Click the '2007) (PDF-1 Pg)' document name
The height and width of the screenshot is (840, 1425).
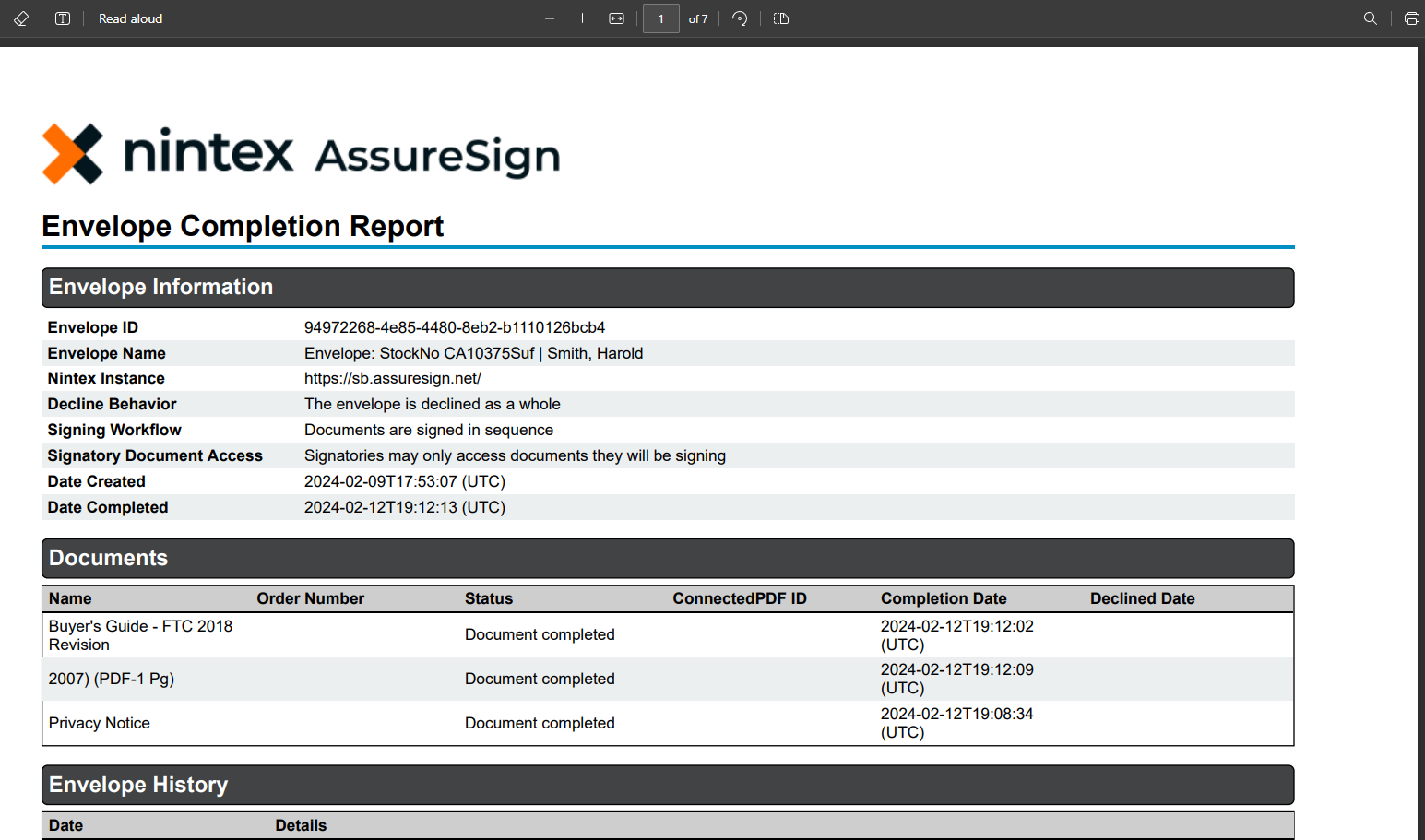[112, 679]
